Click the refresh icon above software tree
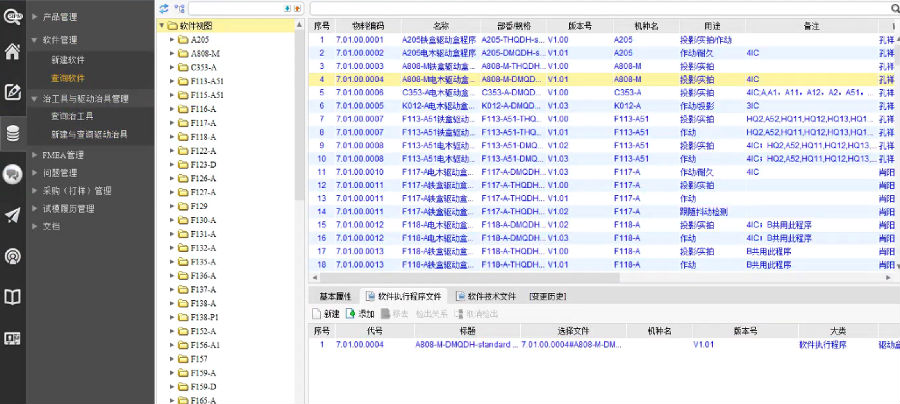 [164, 8]
